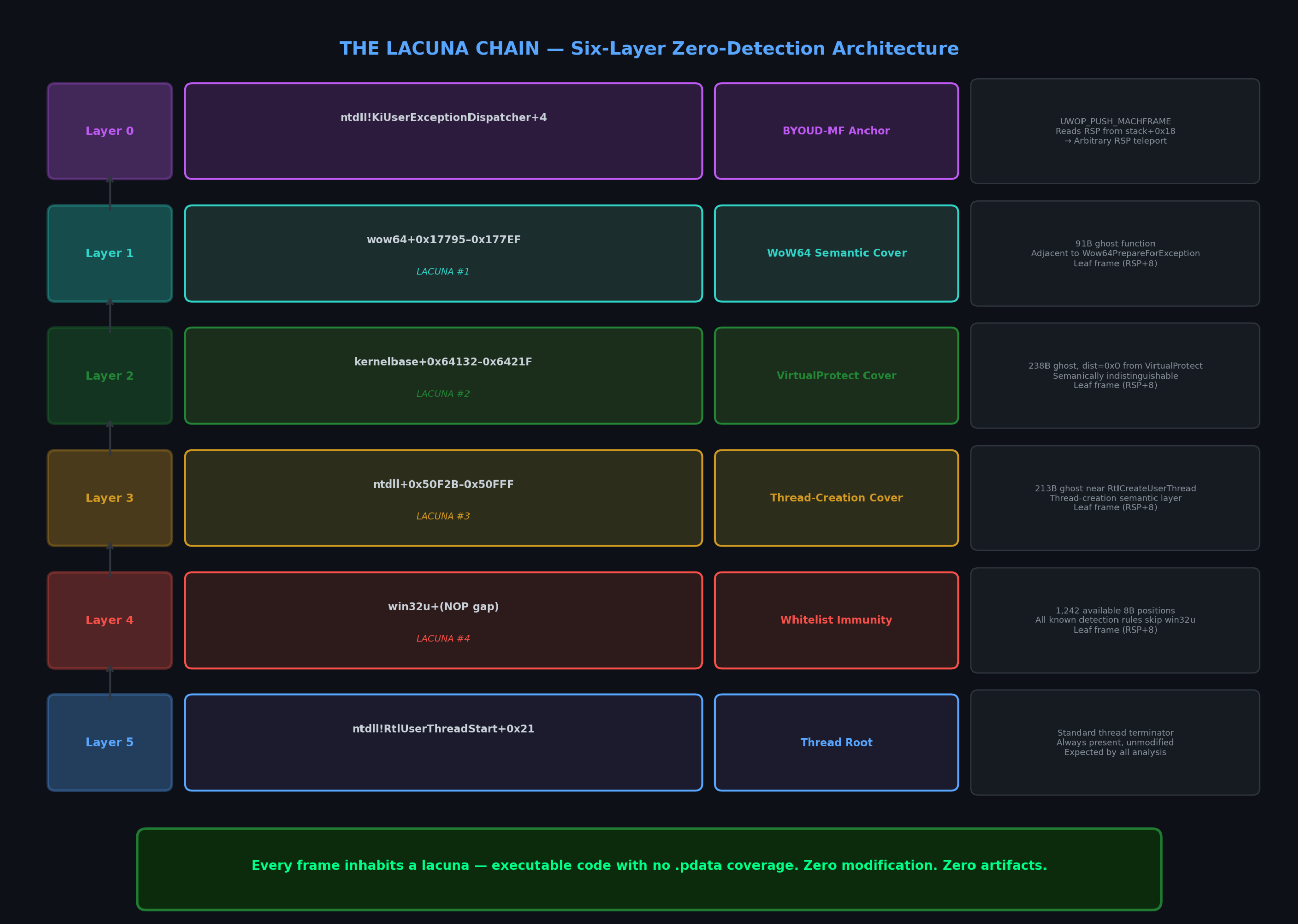Viewport: 1298px width, 924px height.
Task: Click '238B ghost, dist=0x0 from VirtualProtect' line
Action: pos(1115,366)
